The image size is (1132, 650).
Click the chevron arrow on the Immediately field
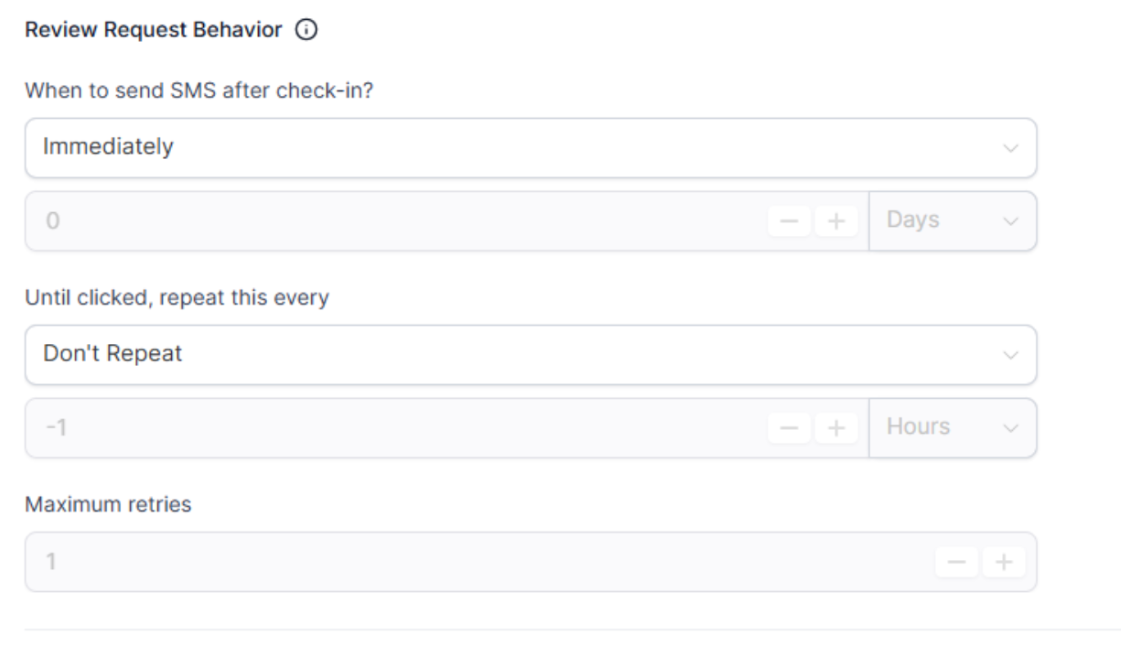click(x=1010, y=149)
